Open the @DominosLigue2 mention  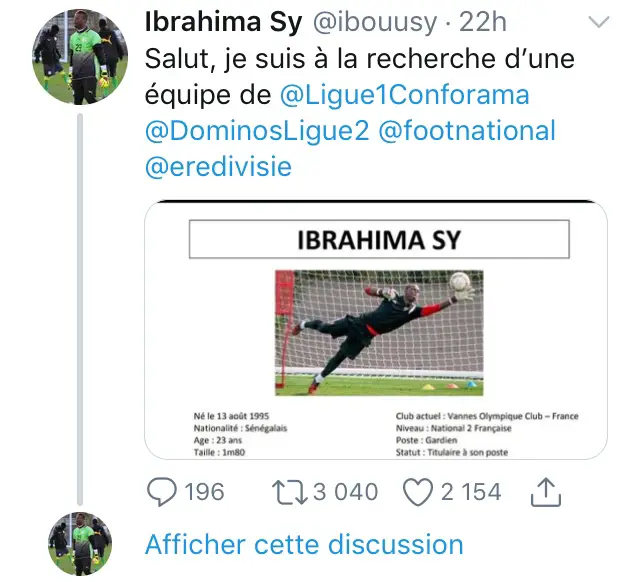point(257,131)
